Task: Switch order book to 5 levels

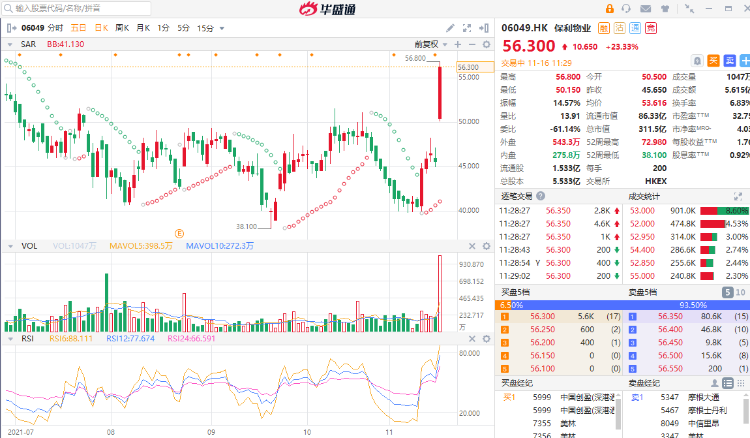Action: click(728, 292)
